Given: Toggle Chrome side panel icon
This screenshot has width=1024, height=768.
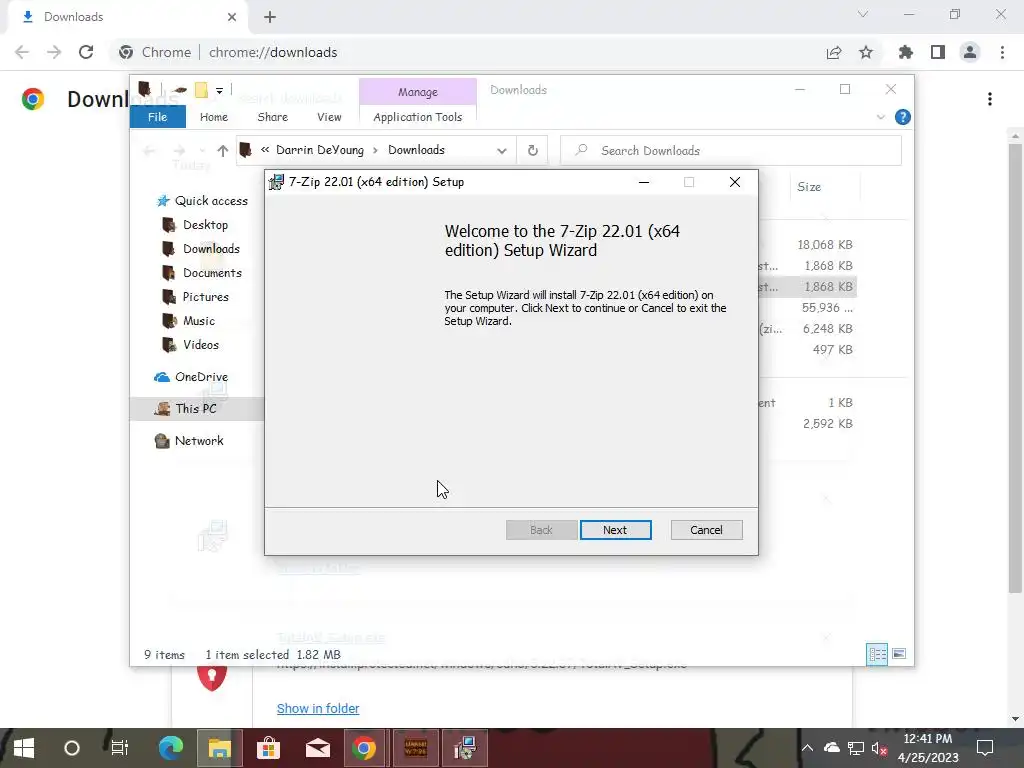Looking at the screenshot, I should coord(938,52).
